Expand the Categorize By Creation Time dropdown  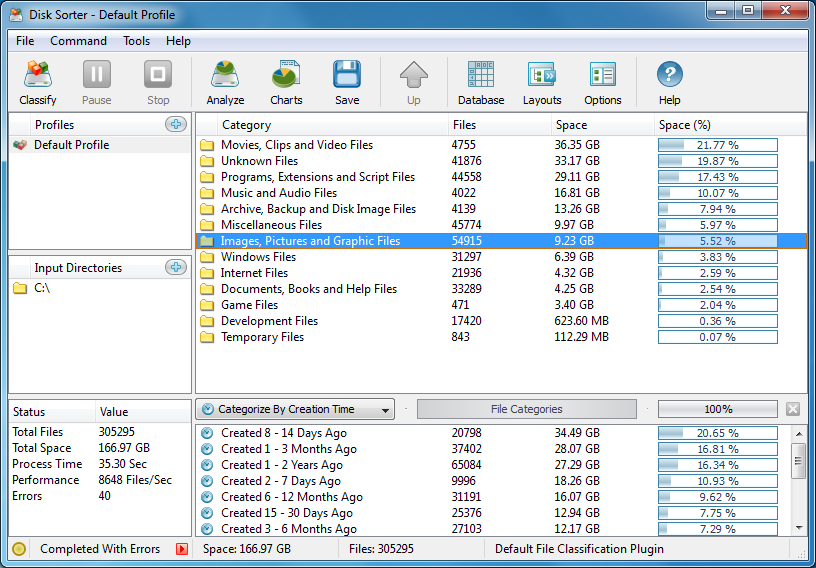(295, 409)
